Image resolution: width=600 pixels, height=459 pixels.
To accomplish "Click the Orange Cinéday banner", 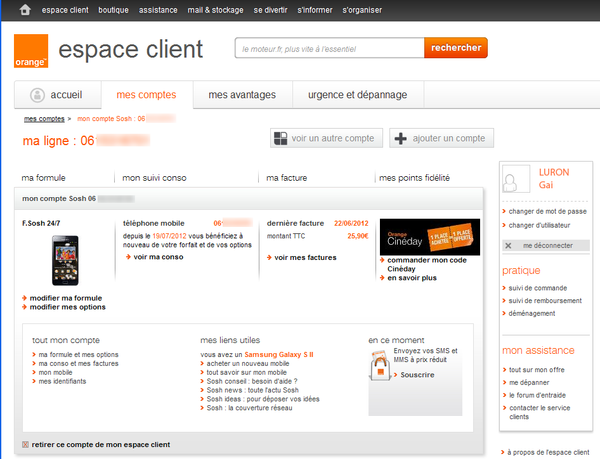I will point(430,237).
